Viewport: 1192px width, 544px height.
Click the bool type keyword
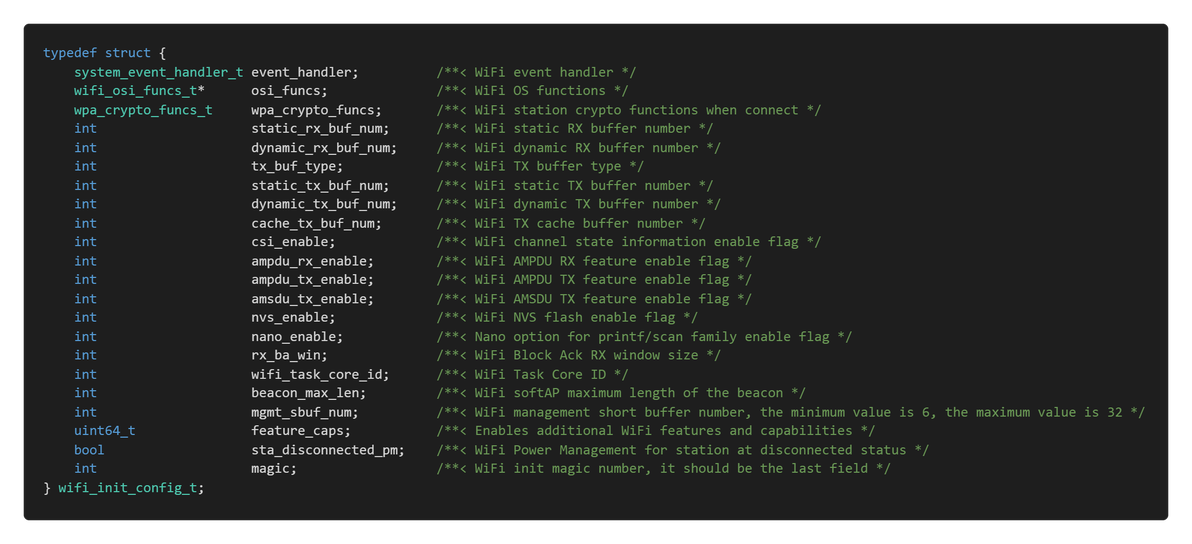89,449
